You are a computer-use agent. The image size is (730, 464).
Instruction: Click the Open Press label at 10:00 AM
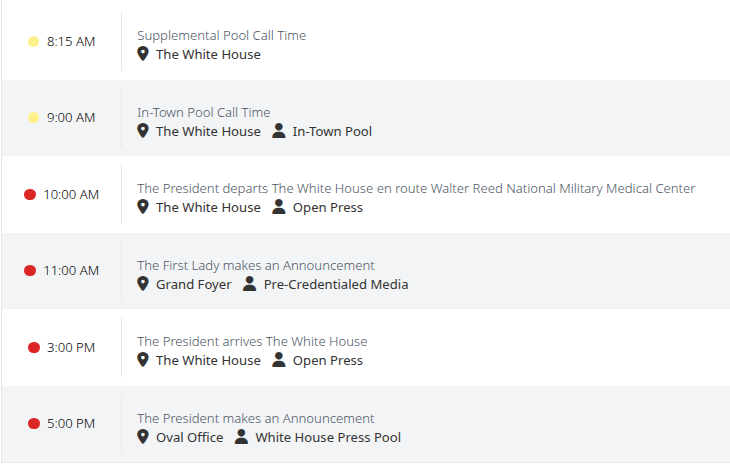(x=327, y=208)
